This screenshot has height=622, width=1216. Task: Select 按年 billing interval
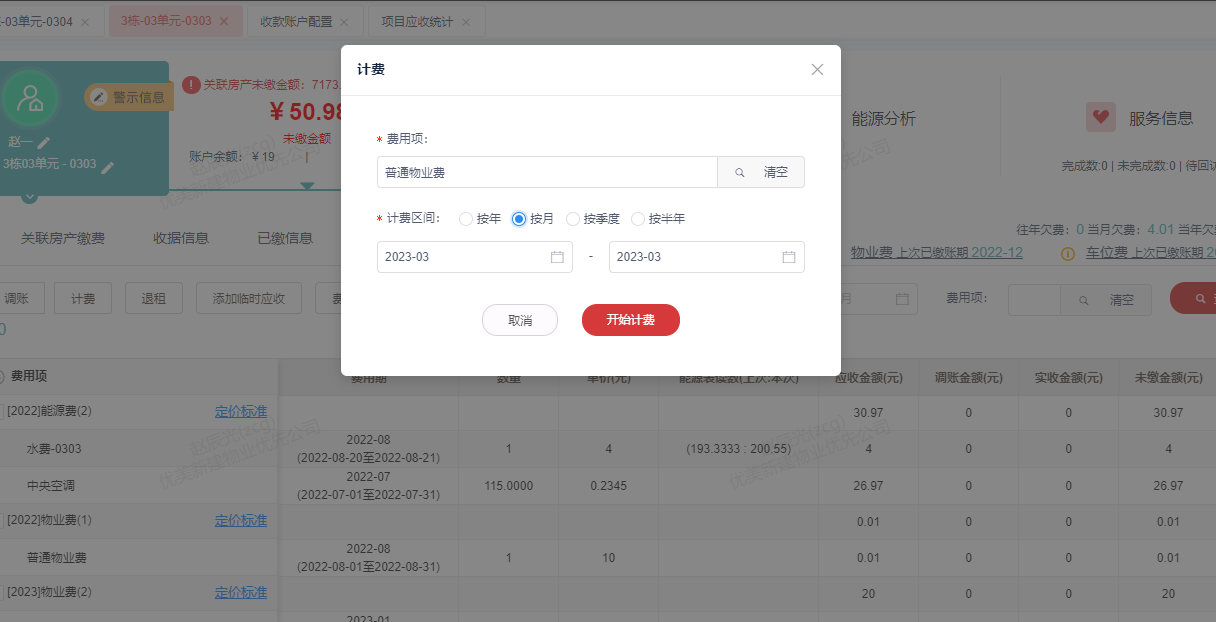click(480, 219)
